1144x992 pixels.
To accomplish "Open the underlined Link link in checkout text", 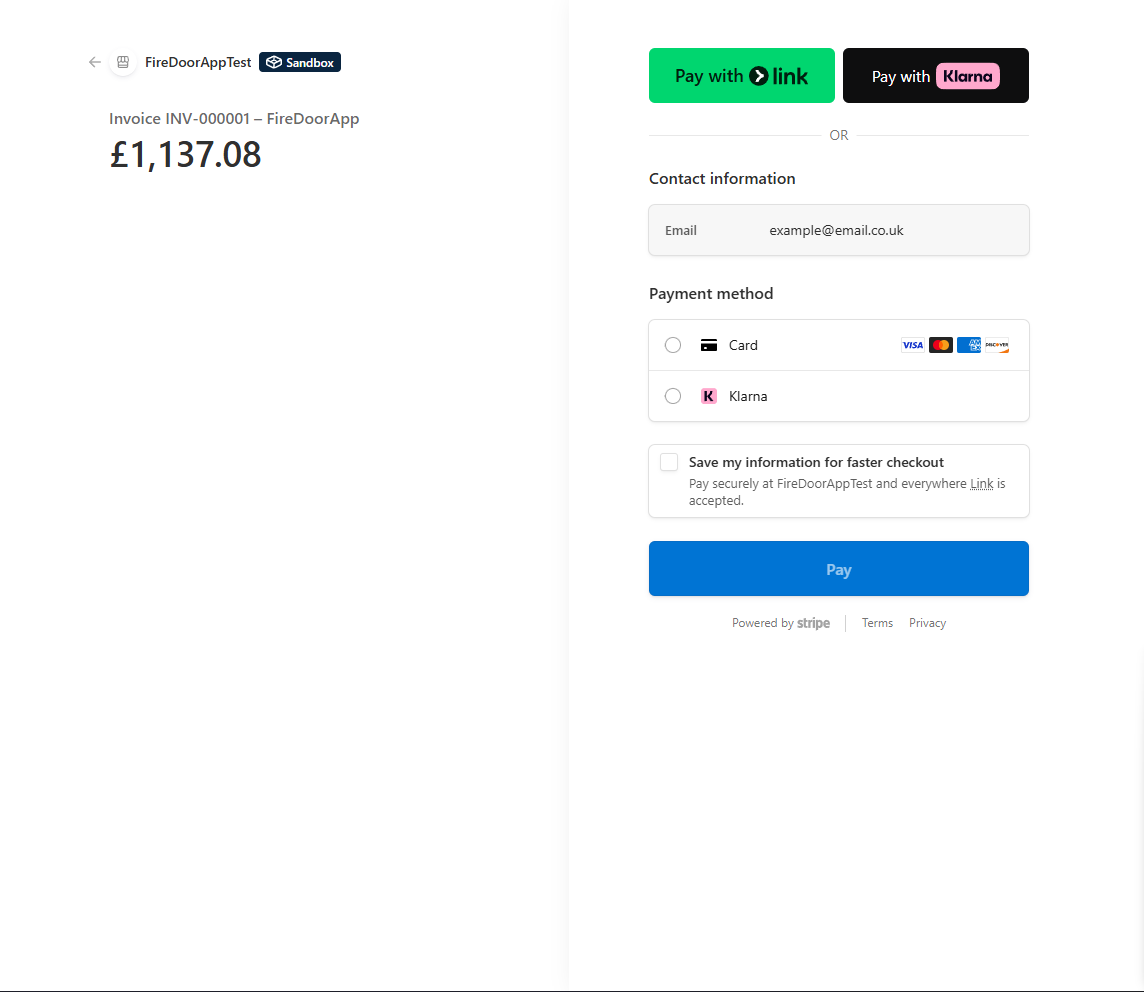I will click(981, 483).
